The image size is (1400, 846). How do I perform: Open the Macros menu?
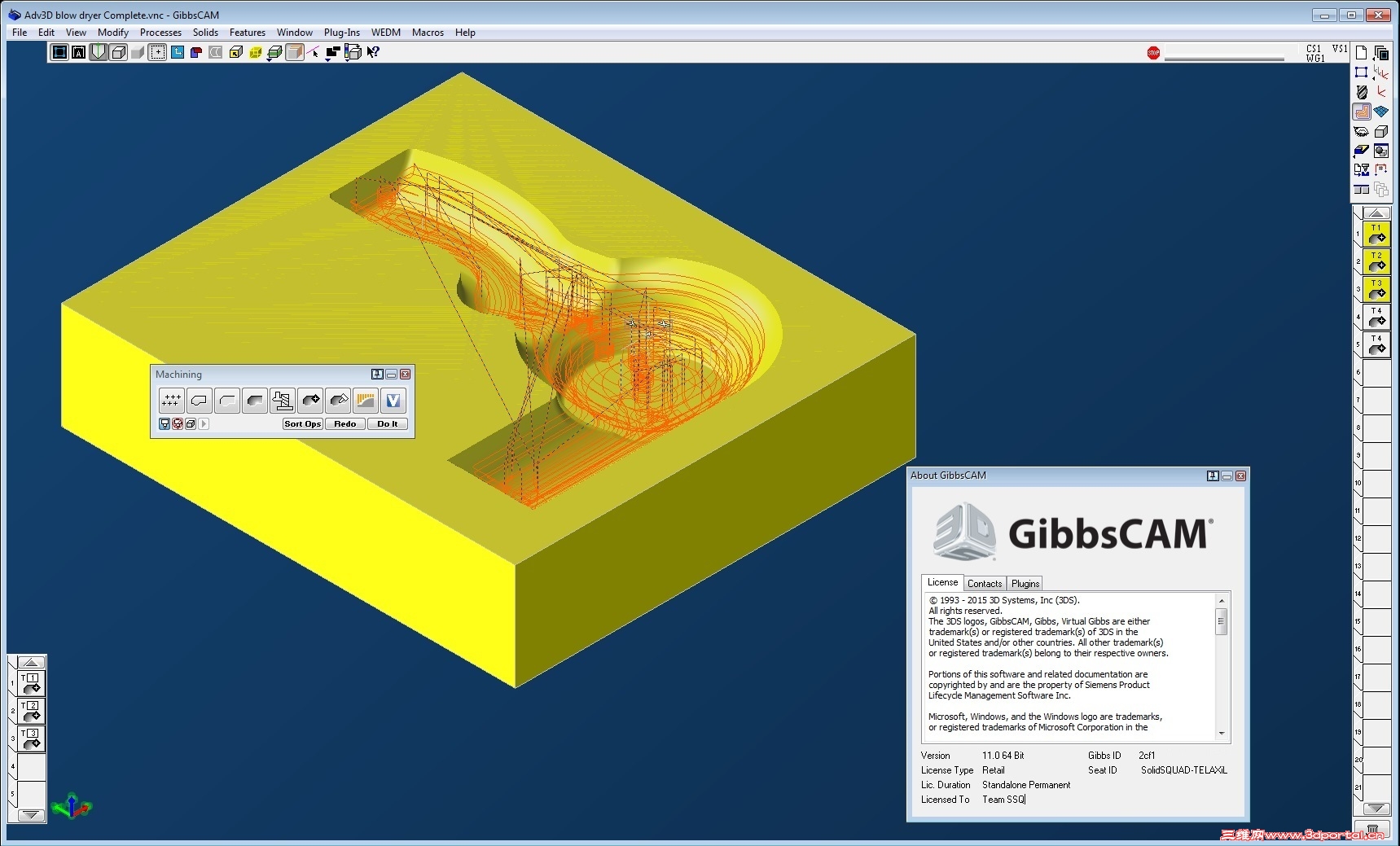point(428,33)
